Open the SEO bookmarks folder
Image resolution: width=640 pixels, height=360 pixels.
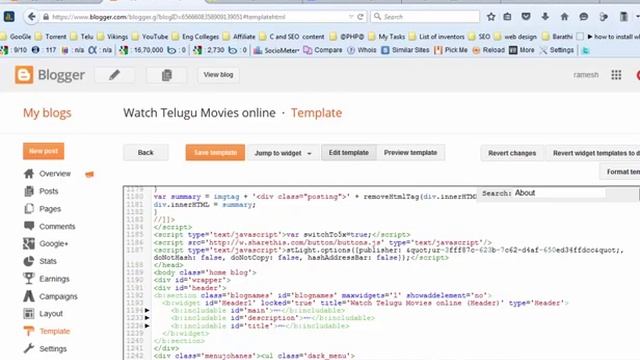pos(480,37)
